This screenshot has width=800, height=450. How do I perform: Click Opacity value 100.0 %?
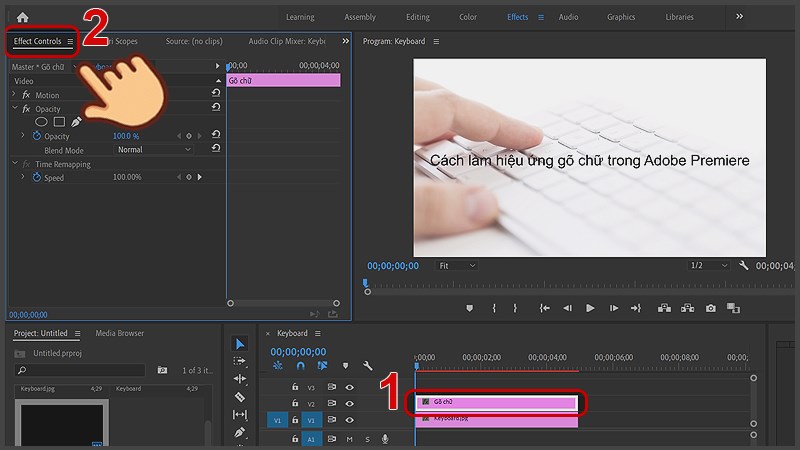[x=126, y=136]
